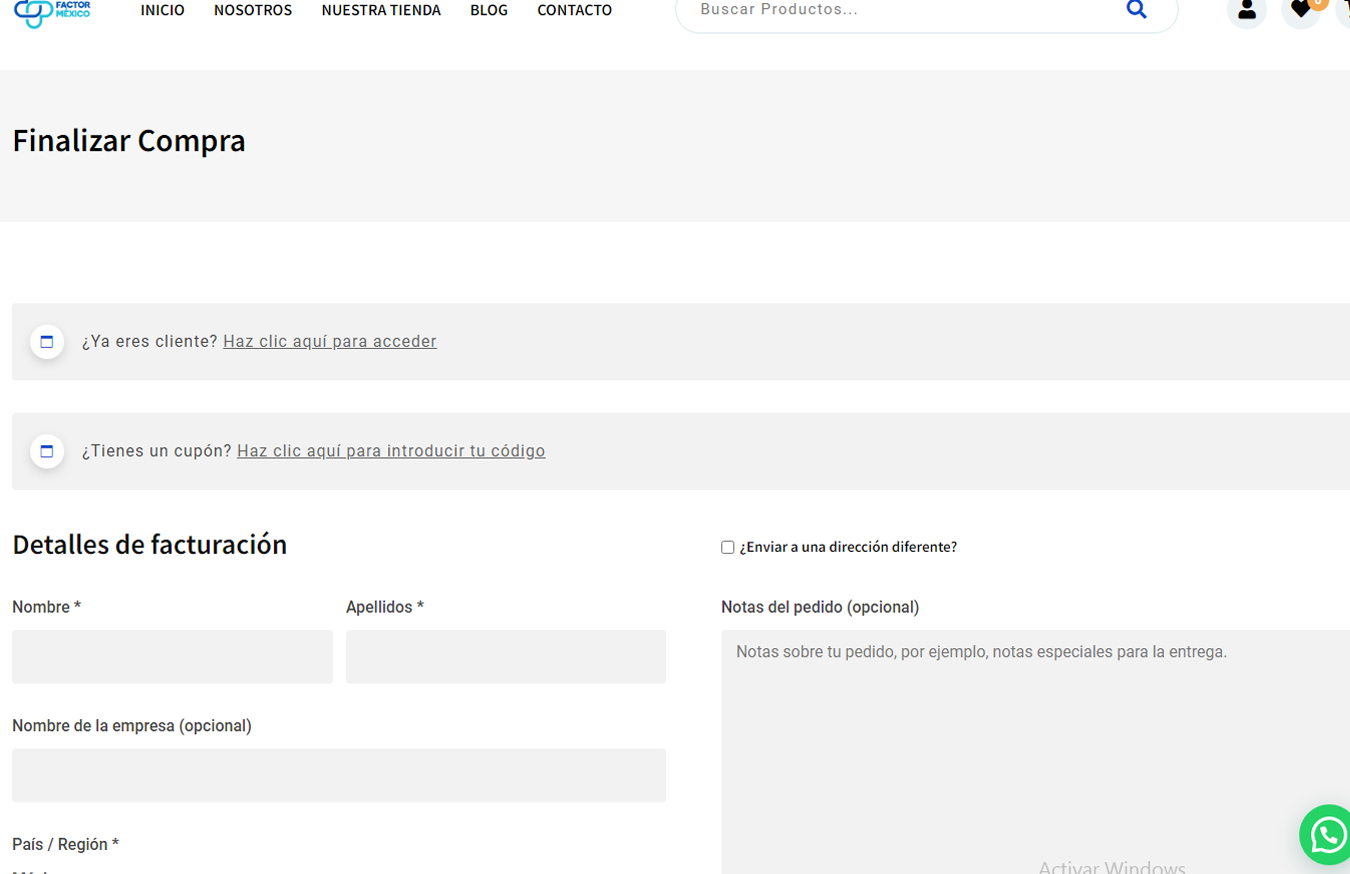The width and height of the screenshot is (1350, 874).
Task: Click the 'Detalles de facturación' heading
Action: [x=150, y=545]
